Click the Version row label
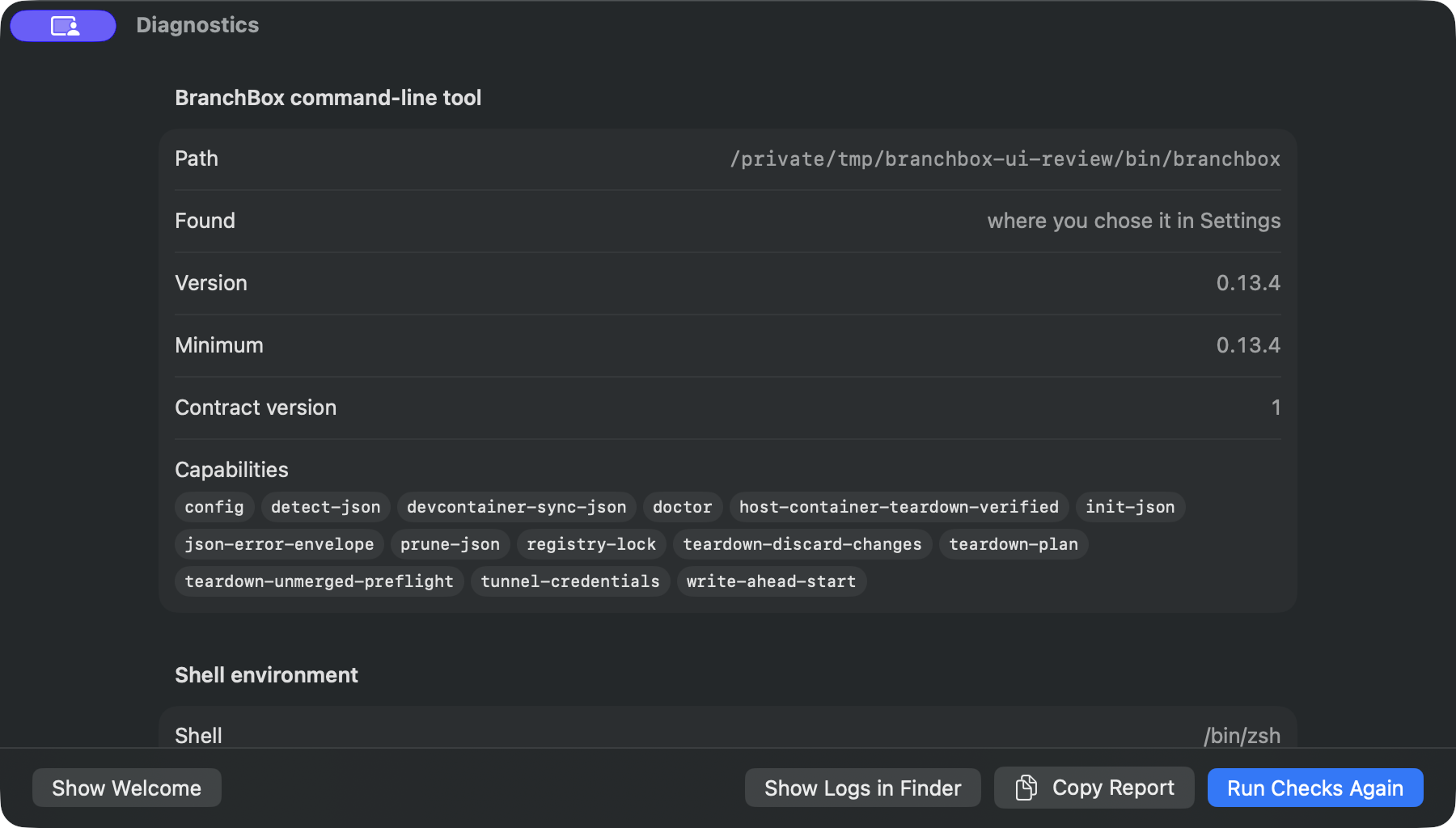The width and height of the screenshot is (1456, 828). (x=211, y=283)
